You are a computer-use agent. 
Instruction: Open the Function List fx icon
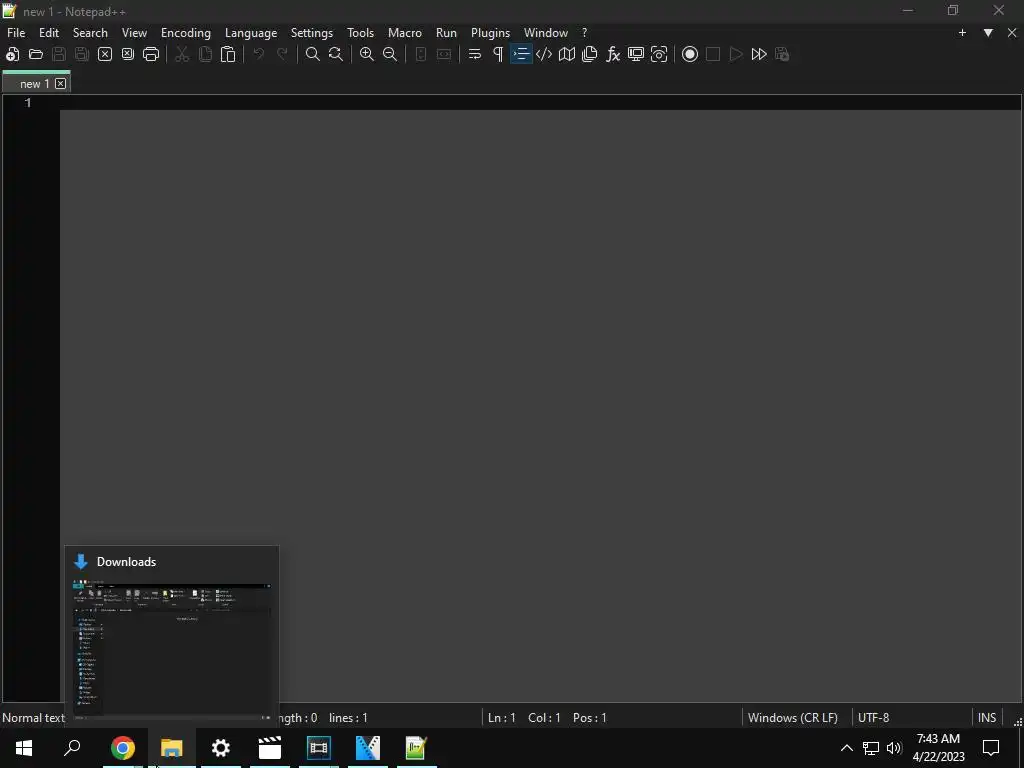coord(613,54)
